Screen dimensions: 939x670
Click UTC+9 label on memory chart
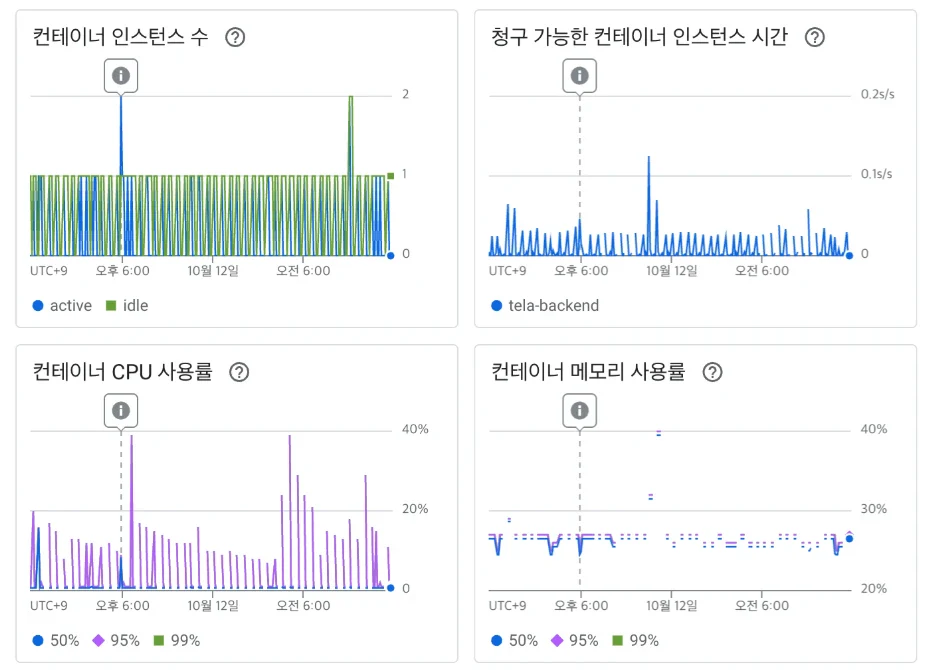coord(507,605)
